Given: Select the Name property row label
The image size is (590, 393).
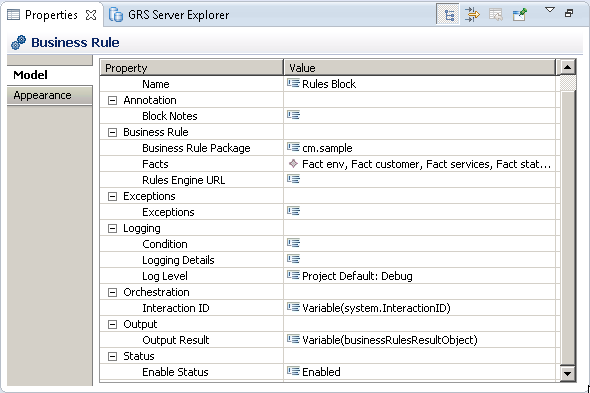Looking at the screenshot, I should pos(156,84).
